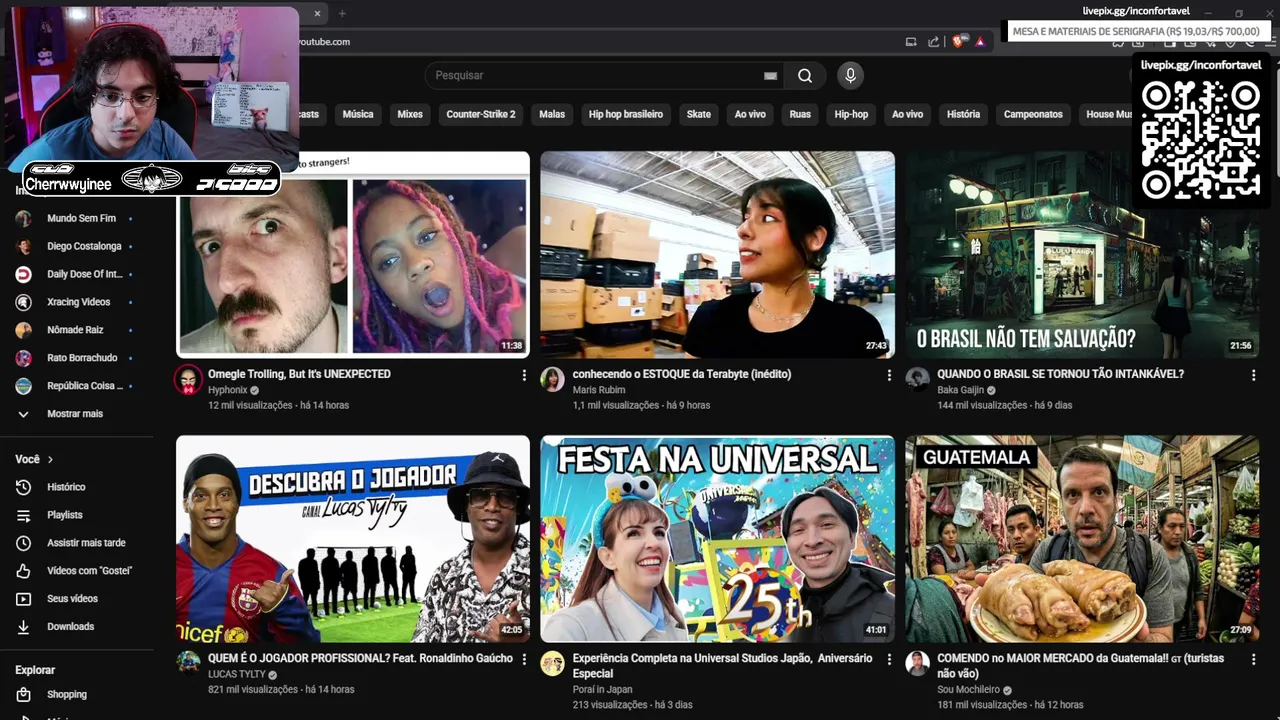Screen dimensions: 1280x720
Task: Close the current browser tab
Action: click(x=318, y=14)
